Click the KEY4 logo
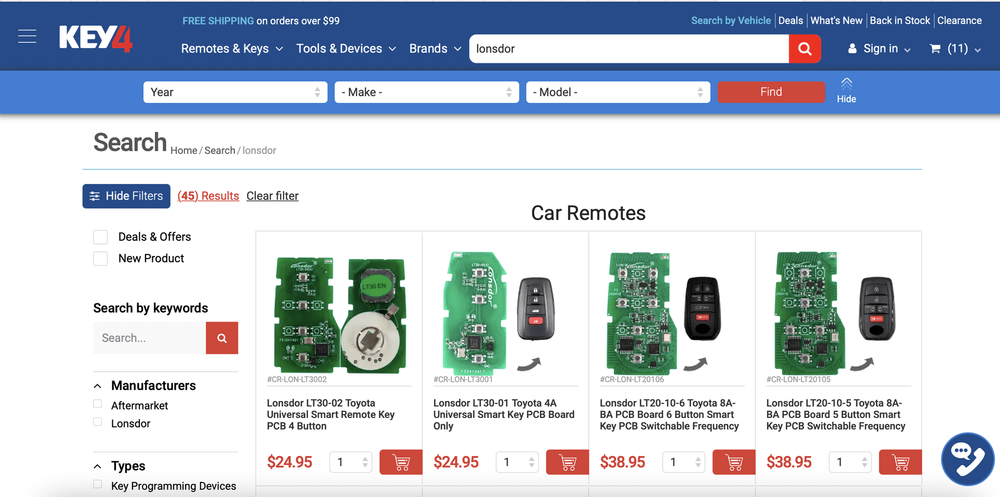This screenshot has width=1000, height=497. (x=96, y=38)
